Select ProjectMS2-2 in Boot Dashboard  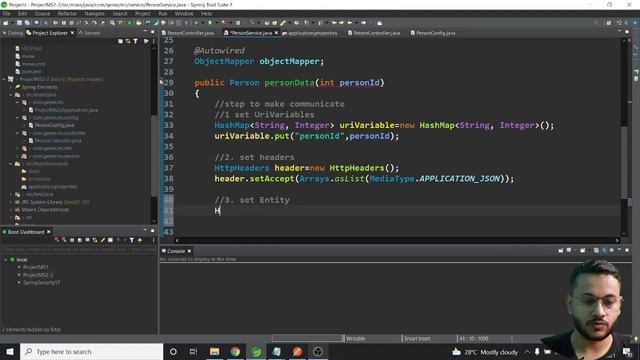38,275
